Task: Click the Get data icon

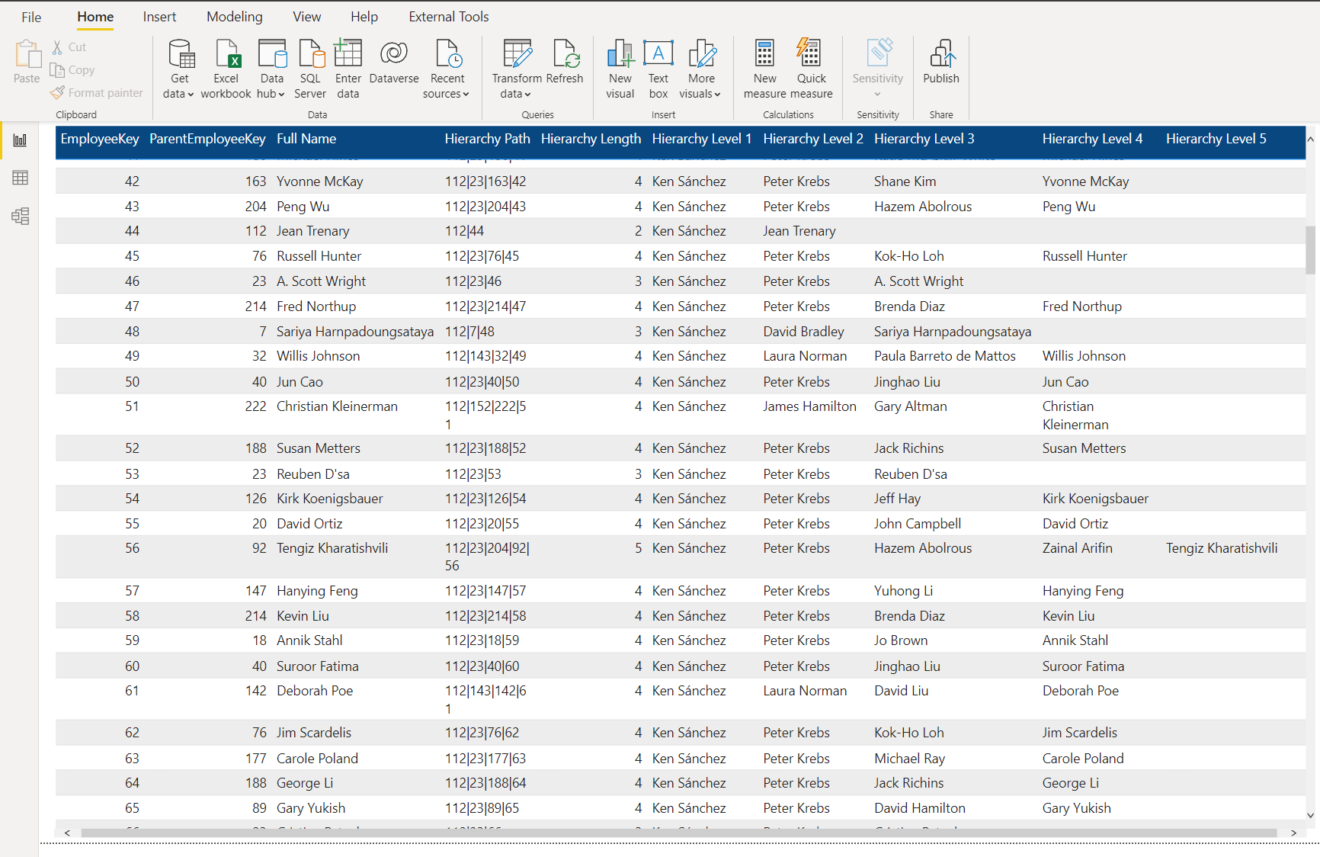Action: [180, 56]
